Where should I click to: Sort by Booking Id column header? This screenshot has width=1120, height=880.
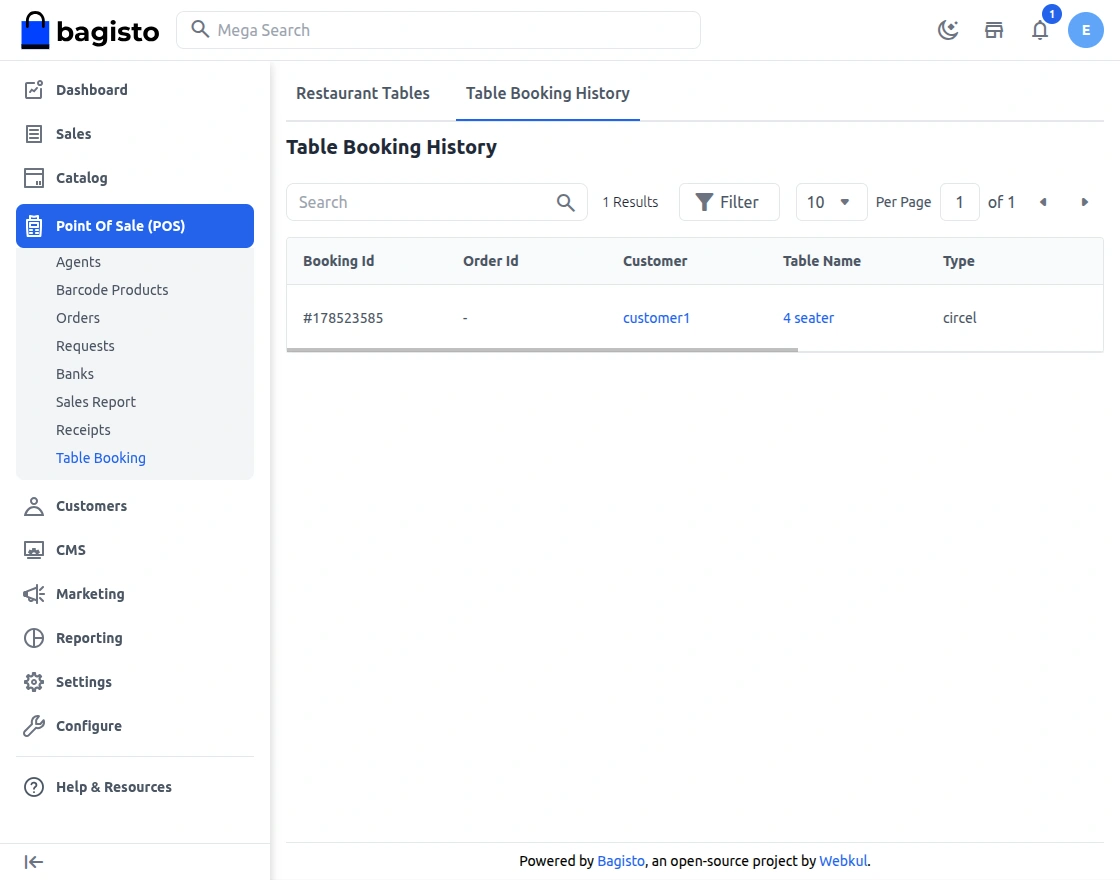339,261
